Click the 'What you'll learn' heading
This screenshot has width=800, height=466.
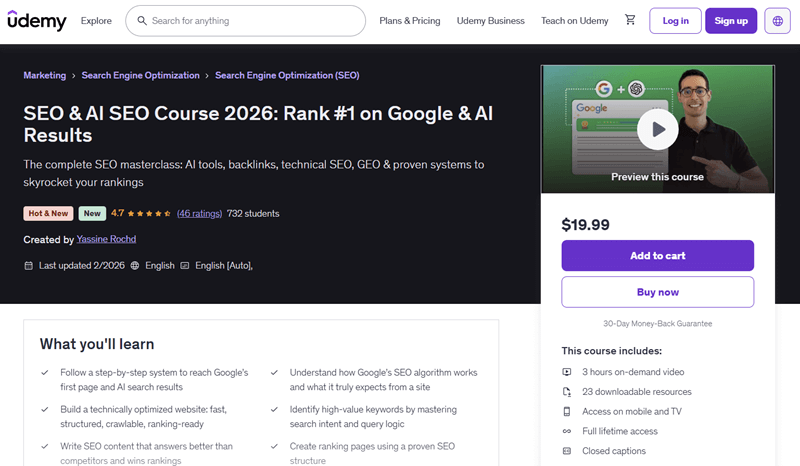[97, 344]
